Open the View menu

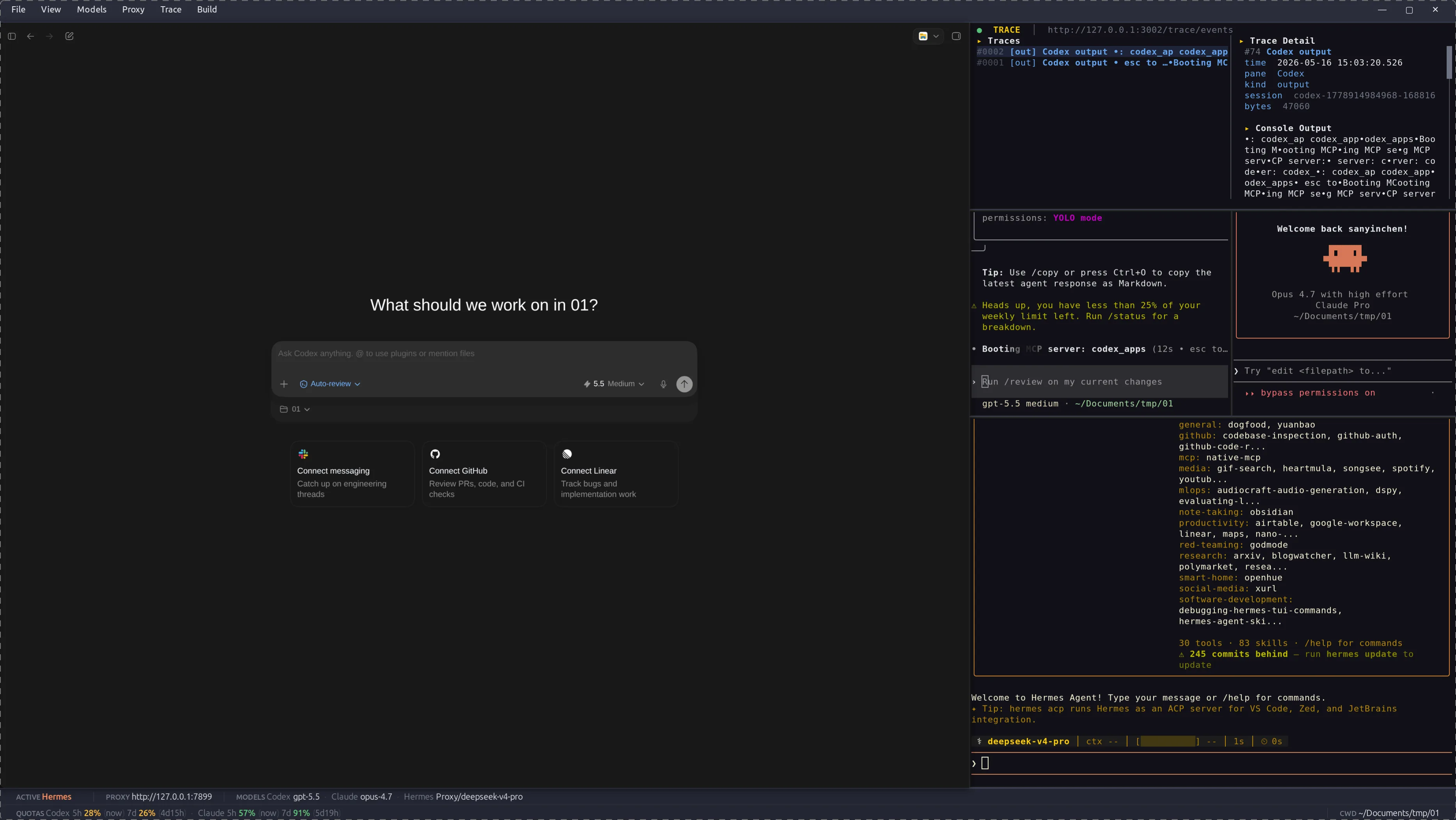pos(51,10)
